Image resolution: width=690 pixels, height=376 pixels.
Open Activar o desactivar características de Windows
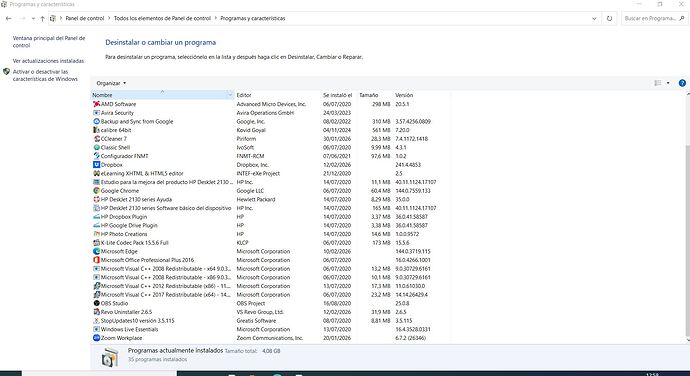click(45, 75)
